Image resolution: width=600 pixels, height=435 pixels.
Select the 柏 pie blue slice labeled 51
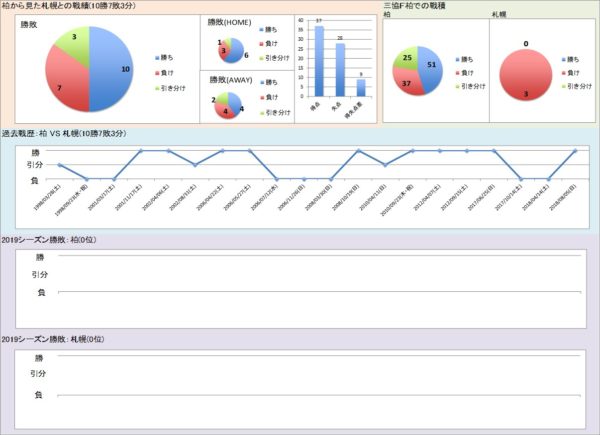coord(430,69)
